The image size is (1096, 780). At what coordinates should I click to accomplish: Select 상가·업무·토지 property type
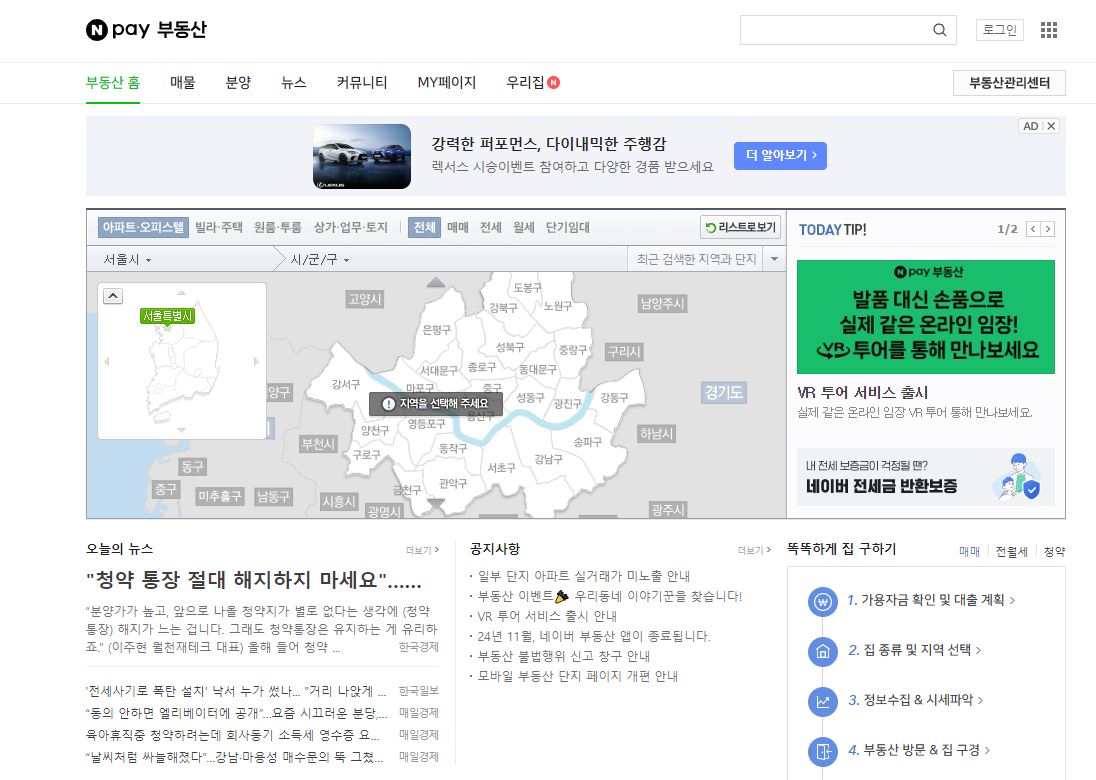350,227
